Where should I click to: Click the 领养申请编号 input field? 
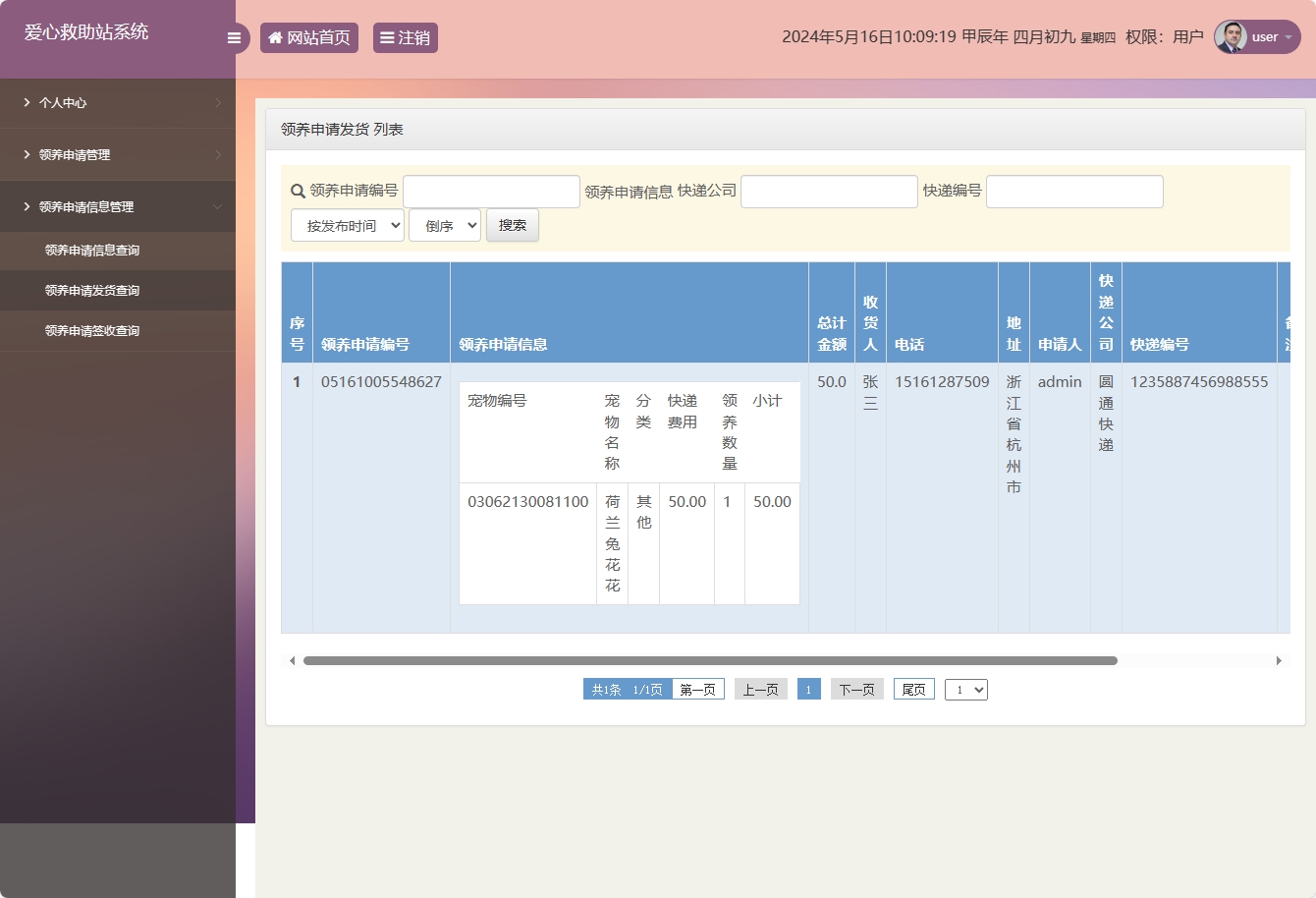pos(491,192)
